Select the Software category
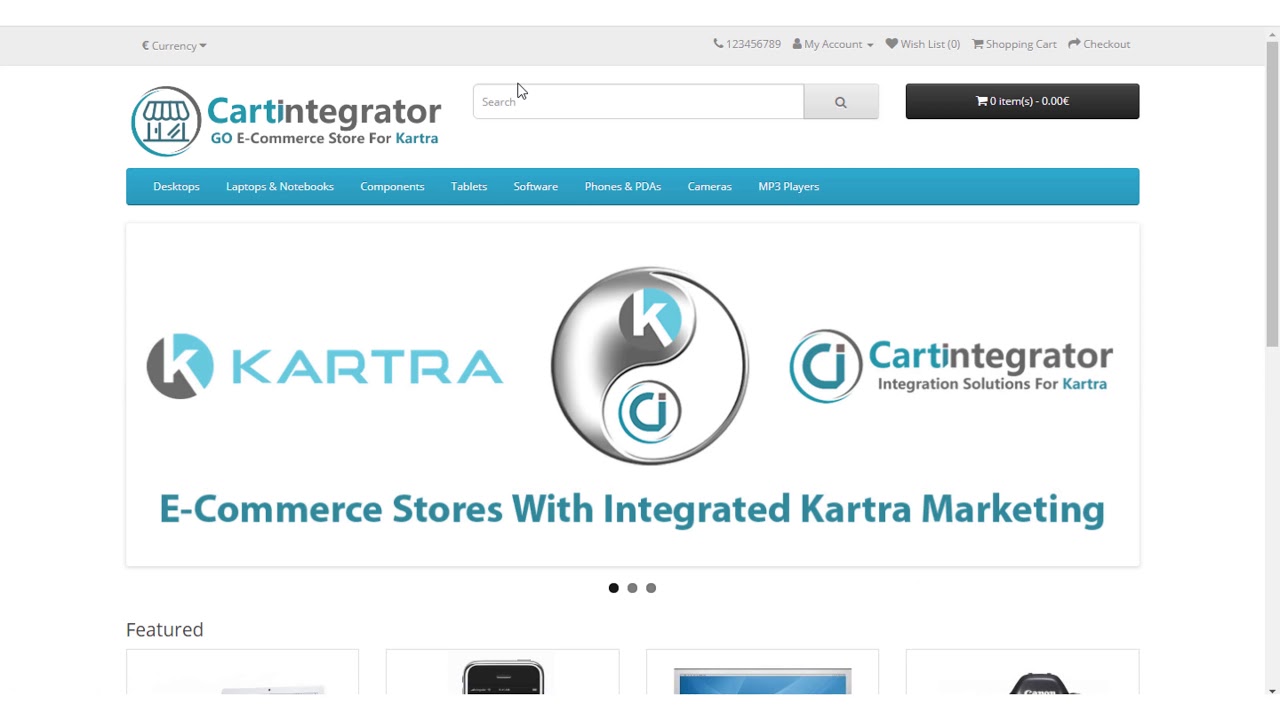This screenshot has width=1280, height=720. [x=536, y=186]
